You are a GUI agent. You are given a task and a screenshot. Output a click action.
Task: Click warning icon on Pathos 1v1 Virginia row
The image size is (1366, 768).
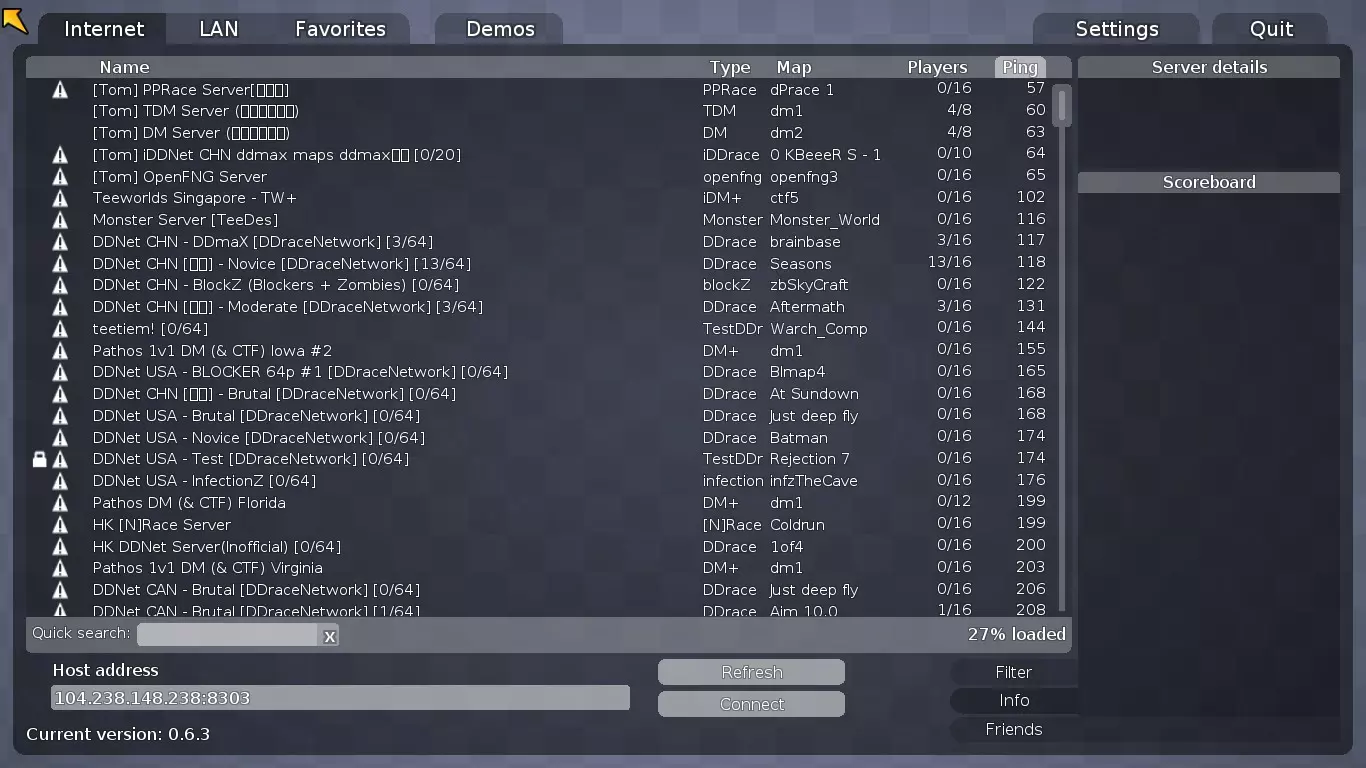click(x=60, y=568)
